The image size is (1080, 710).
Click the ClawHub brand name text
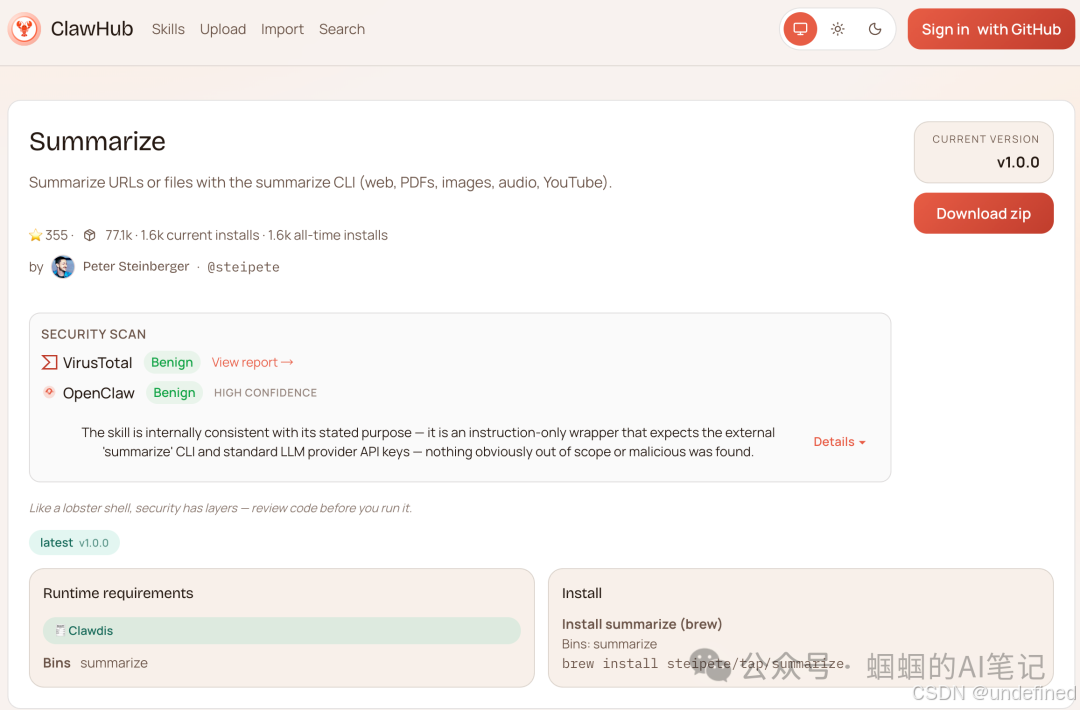pyautogui.click(x=92, y=29)
